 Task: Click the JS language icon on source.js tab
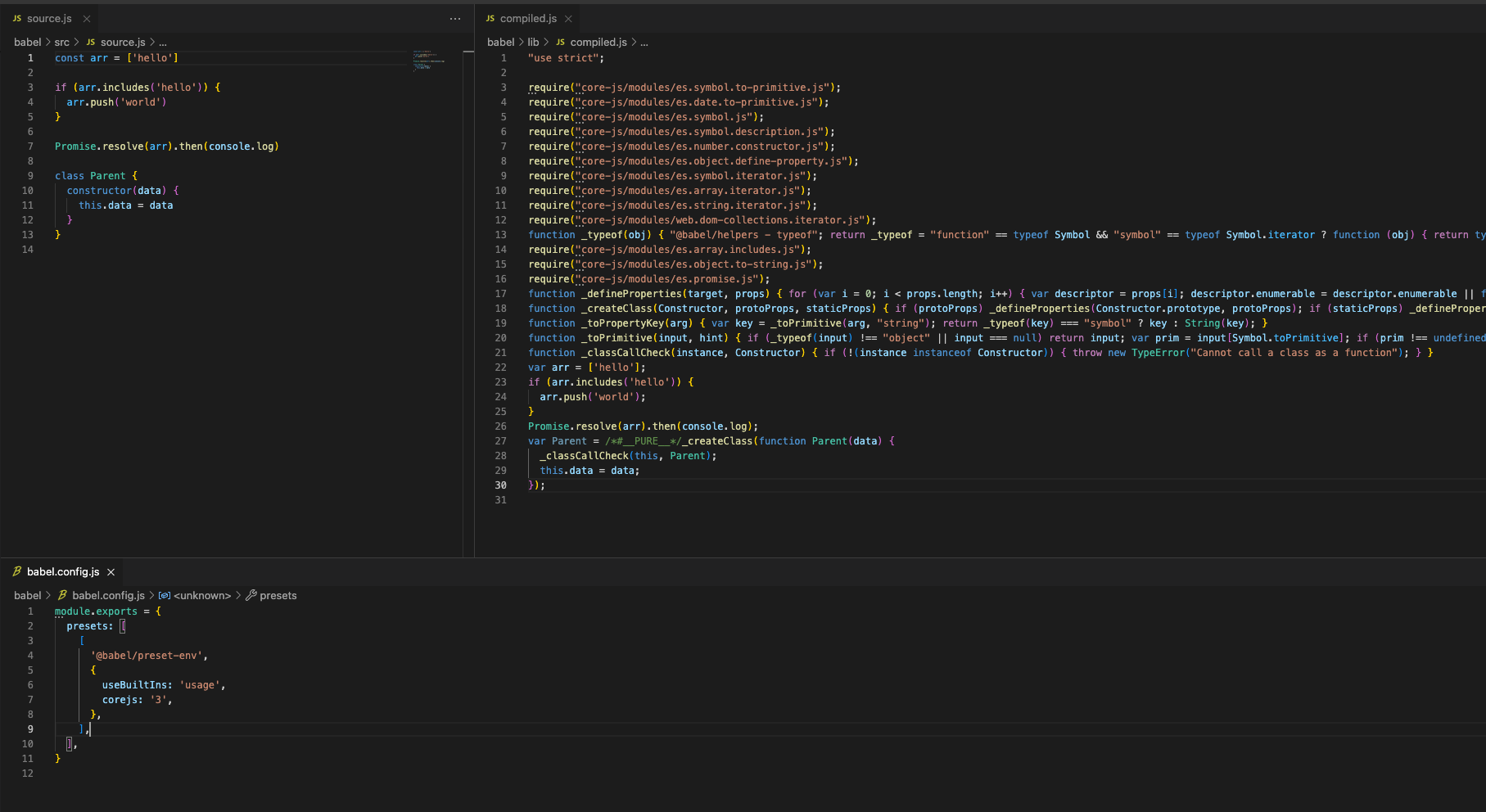(x=18, y=18)
